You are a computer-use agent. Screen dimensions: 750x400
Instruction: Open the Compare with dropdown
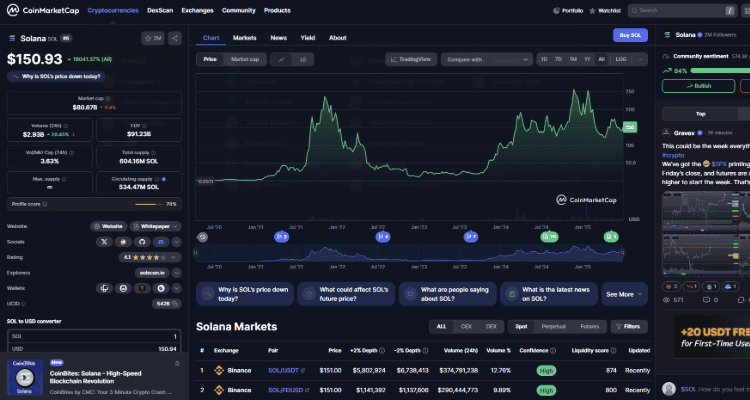tap(482, 59)
